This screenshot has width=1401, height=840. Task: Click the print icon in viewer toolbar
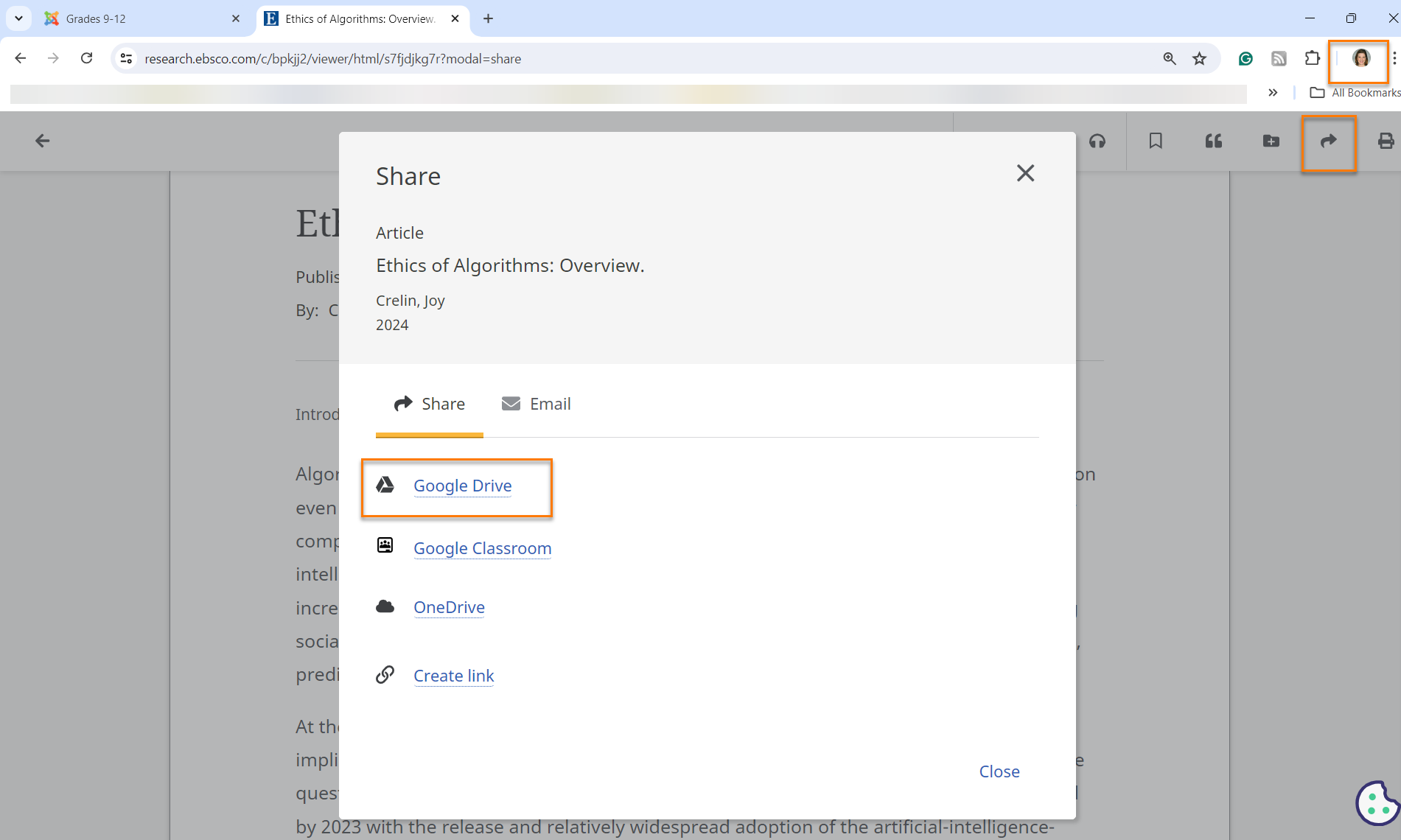tap(1386, 141)
